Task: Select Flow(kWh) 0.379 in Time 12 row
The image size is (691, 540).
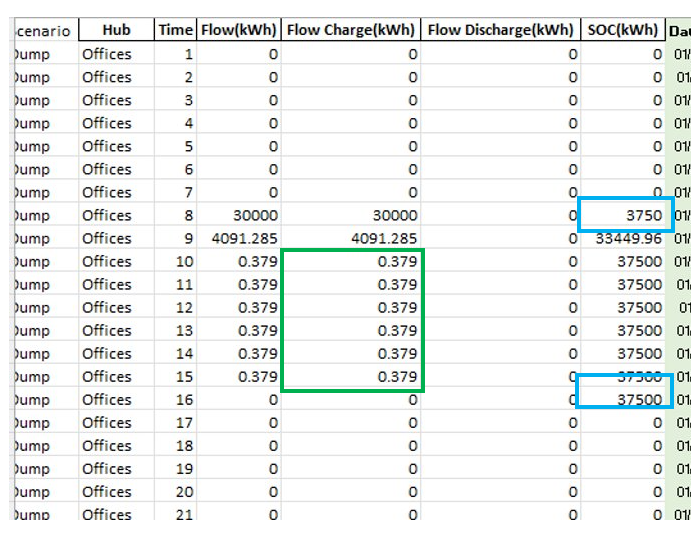Action: pyautogui.click(x=239, y=307)
